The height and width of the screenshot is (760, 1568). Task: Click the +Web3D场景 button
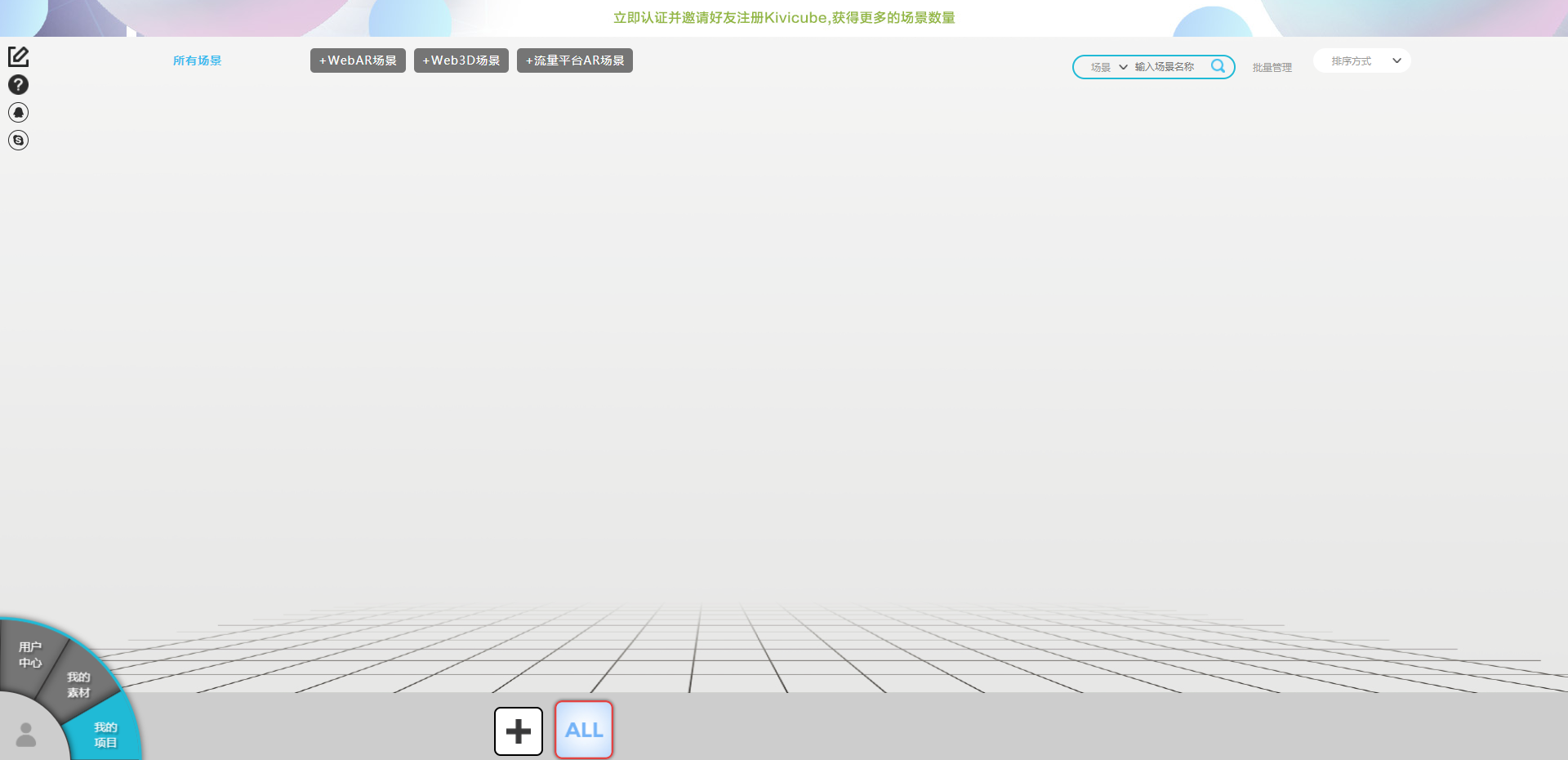461,60
